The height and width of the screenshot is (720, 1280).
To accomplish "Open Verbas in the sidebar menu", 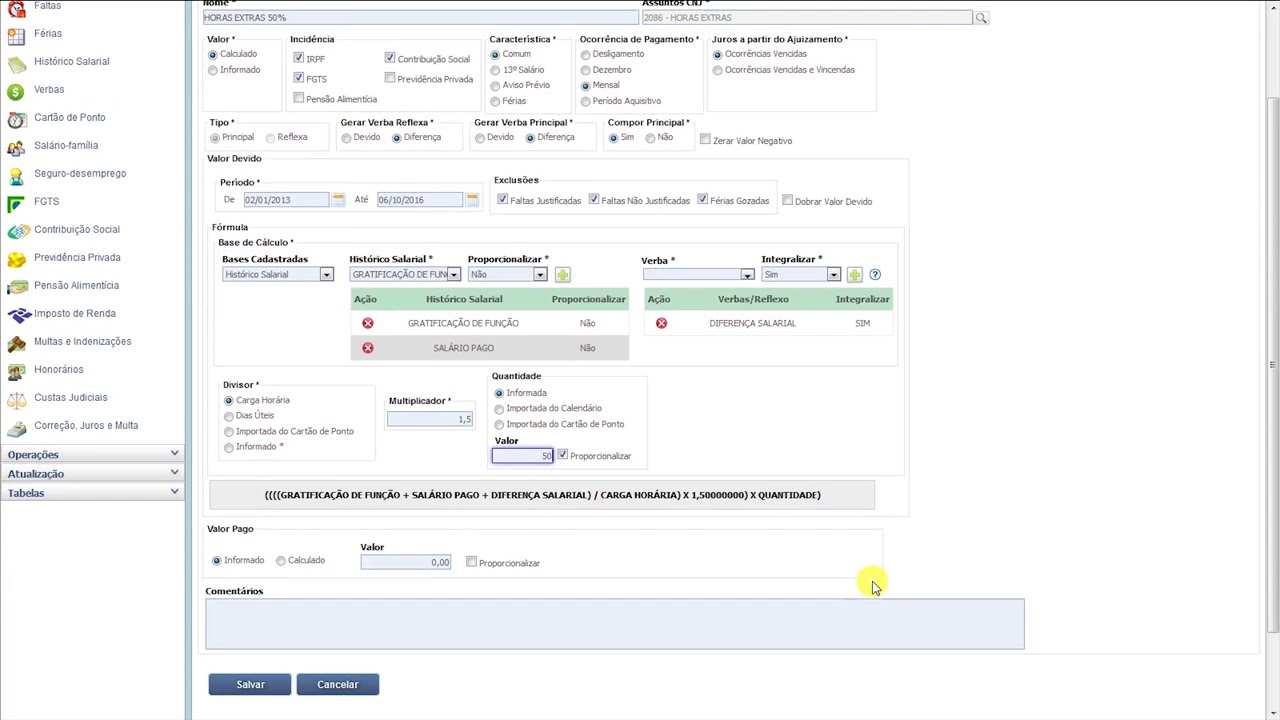I will [49, 90].
